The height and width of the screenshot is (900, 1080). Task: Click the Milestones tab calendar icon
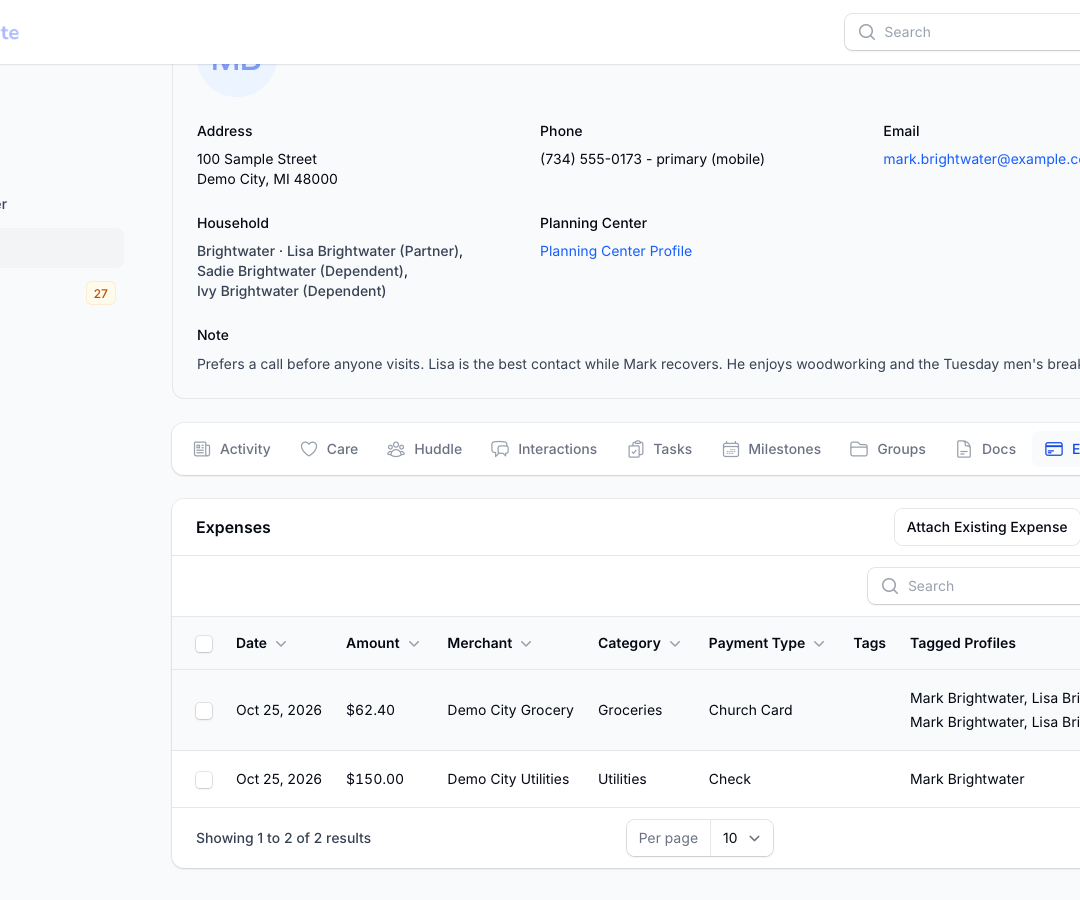pyautogui.click(x=731, y=449)
